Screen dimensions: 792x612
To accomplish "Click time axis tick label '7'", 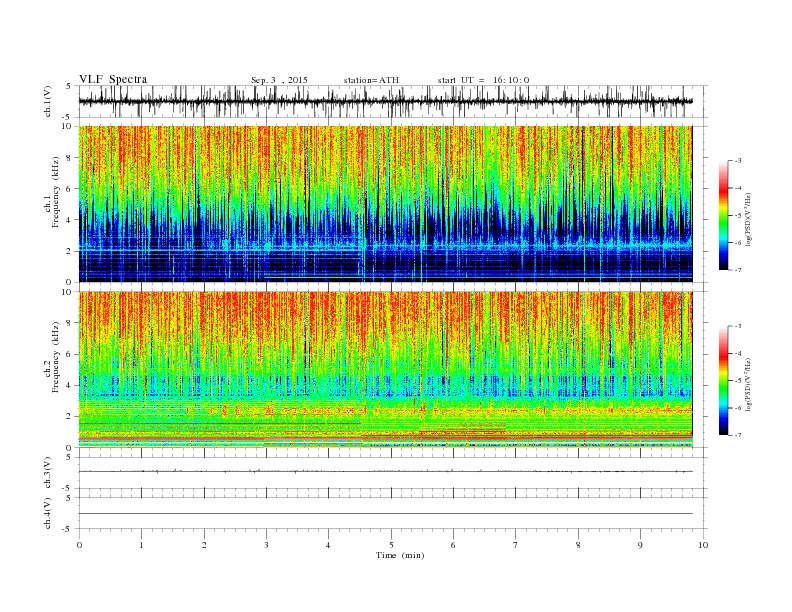I will [x=516, y=545].
